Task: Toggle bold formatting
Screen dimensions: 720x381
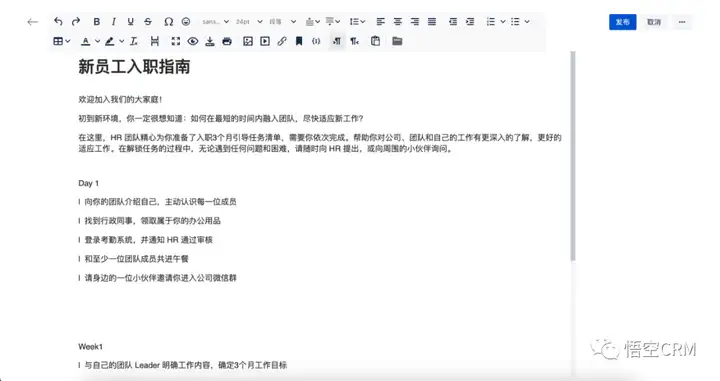Action: pos(96,22)
